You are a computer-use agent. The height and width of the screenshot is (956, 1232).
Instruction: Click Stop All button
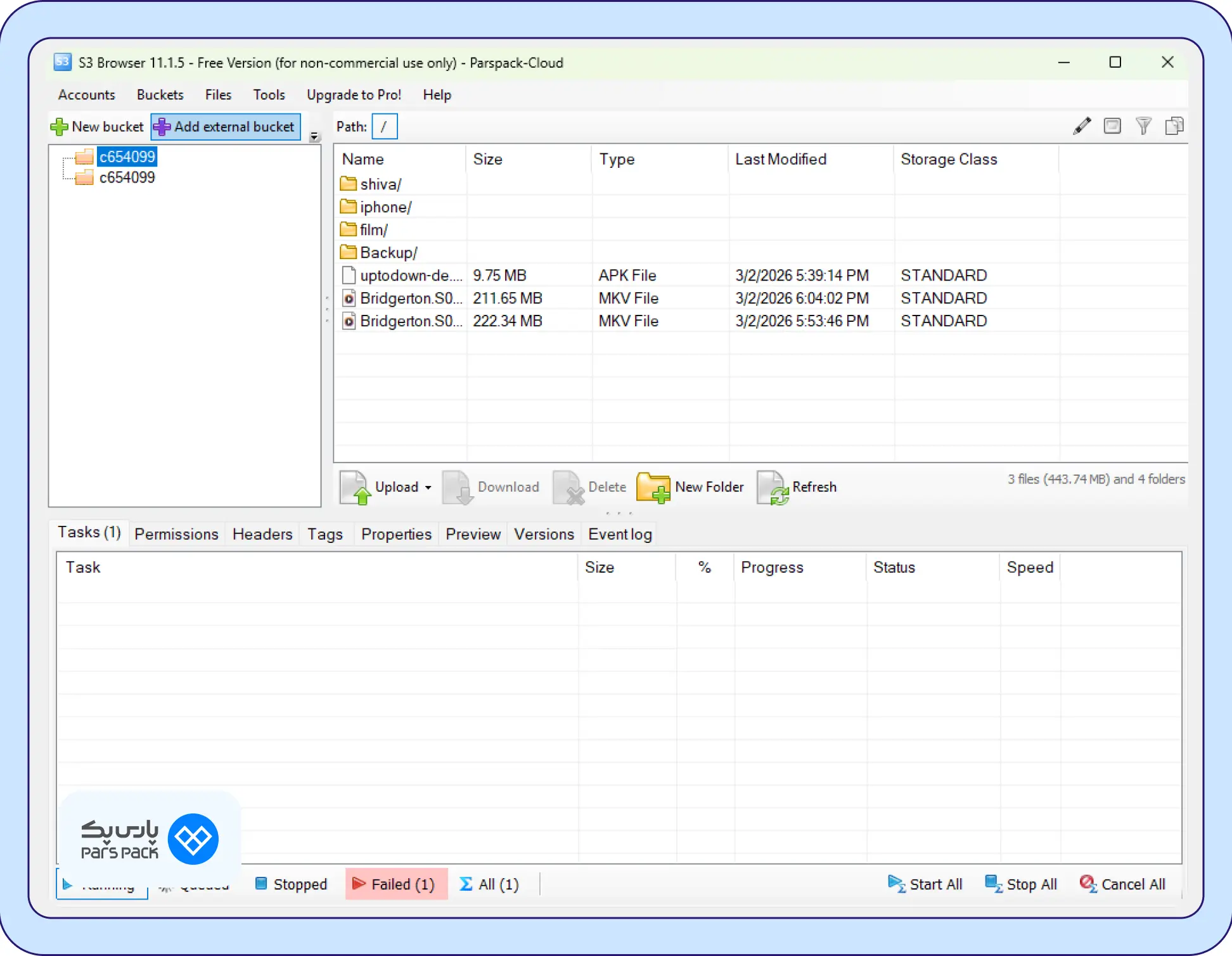point(1021,884)
